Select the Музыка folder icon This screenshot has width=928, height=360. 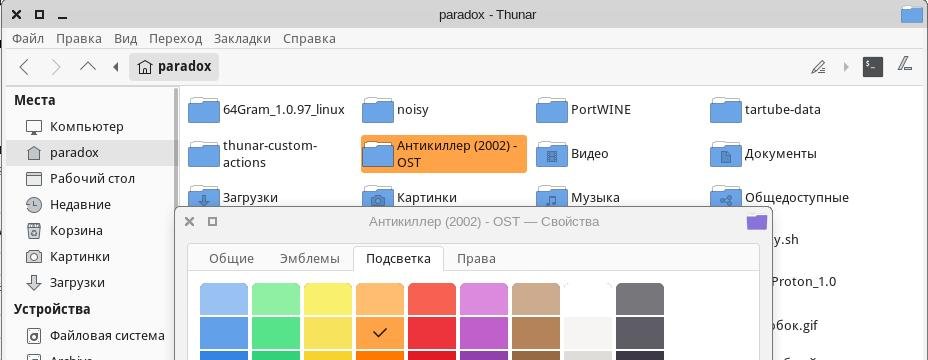[552, 197]
